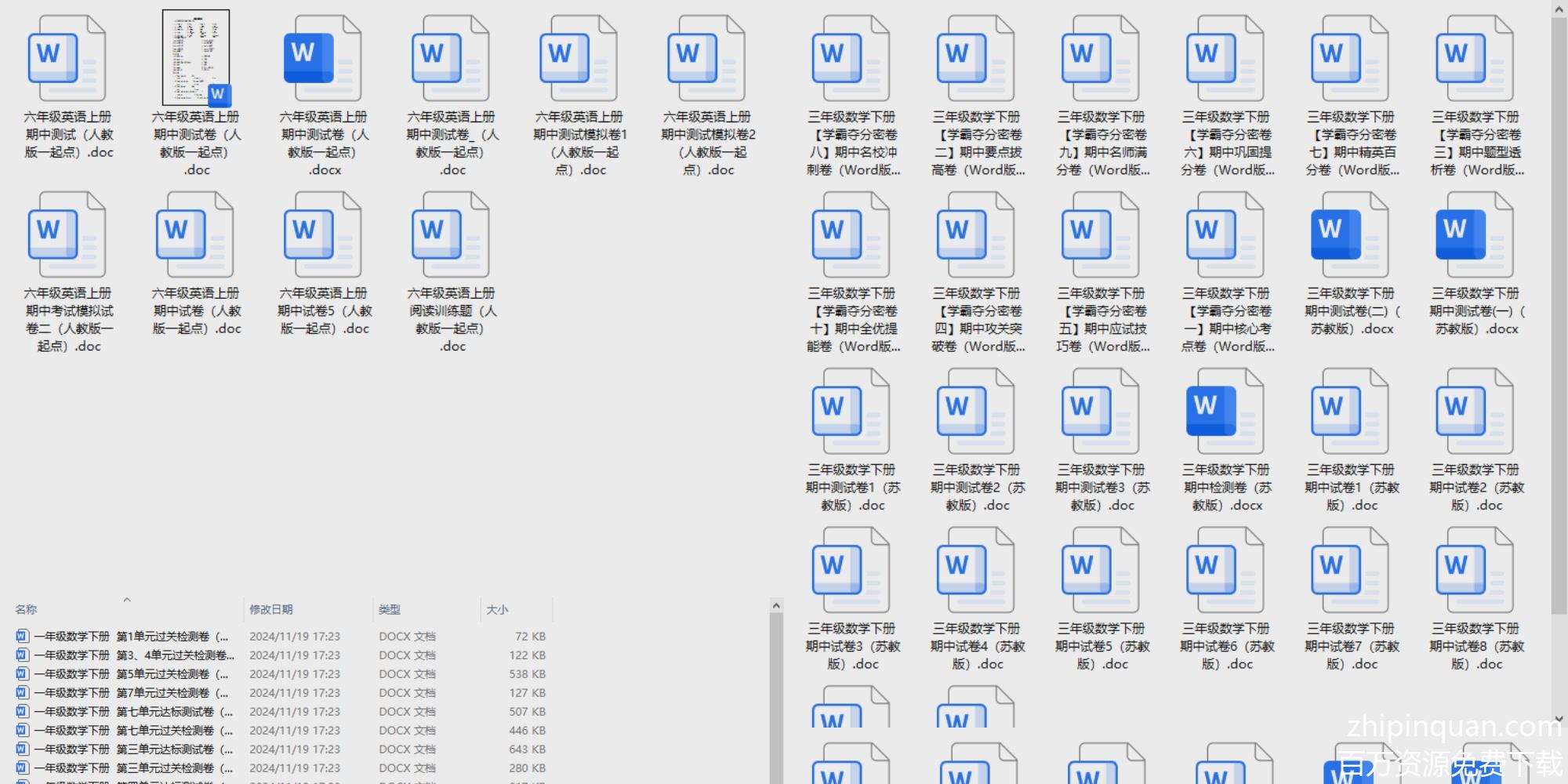The width and height of the screenshot is (1568, 784).
Task: Select the file name 期中测试卷2（苏教版）.doc
Action: [977, 488]
